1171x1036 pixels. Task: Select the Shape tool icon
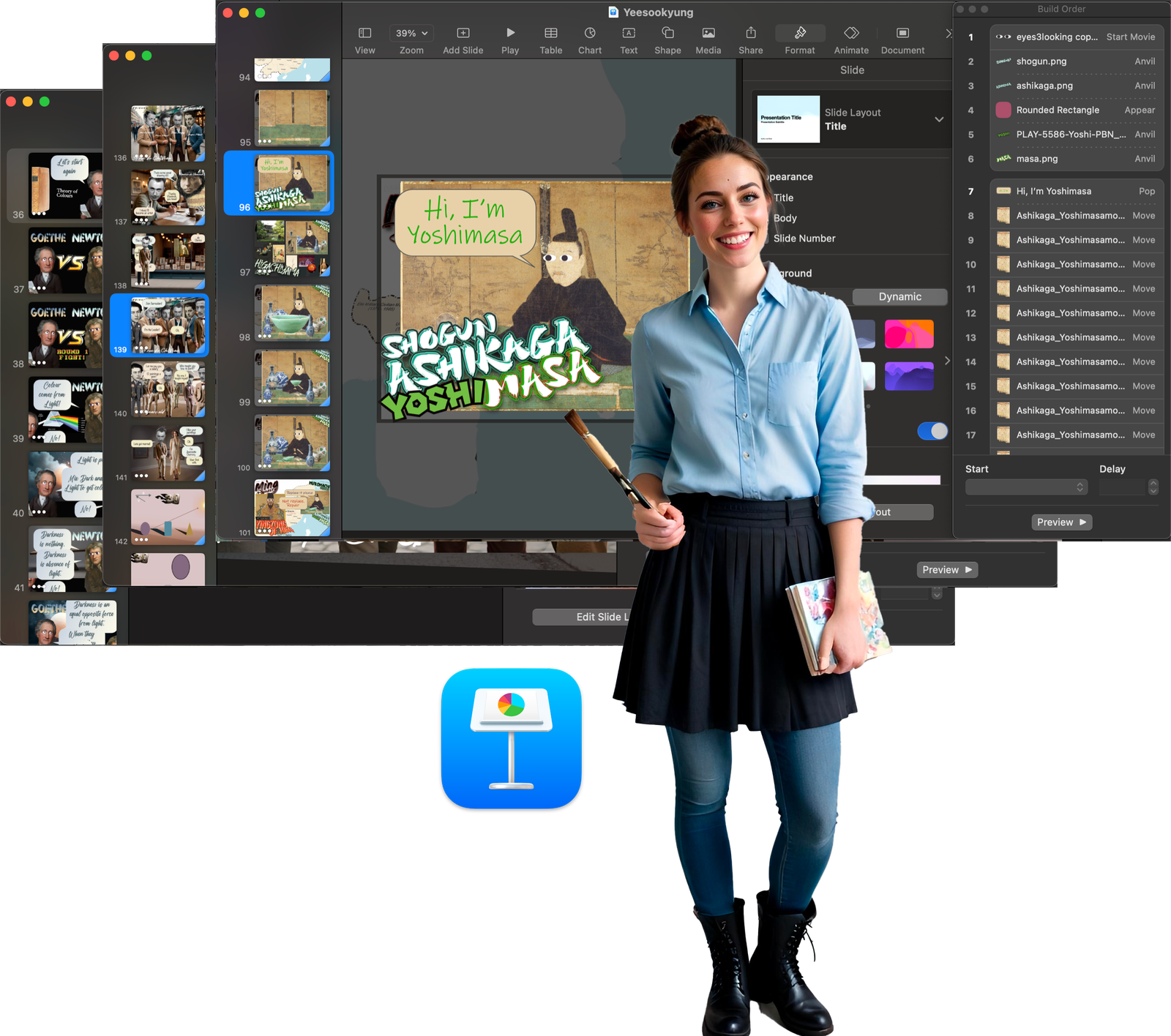[667, 34]
